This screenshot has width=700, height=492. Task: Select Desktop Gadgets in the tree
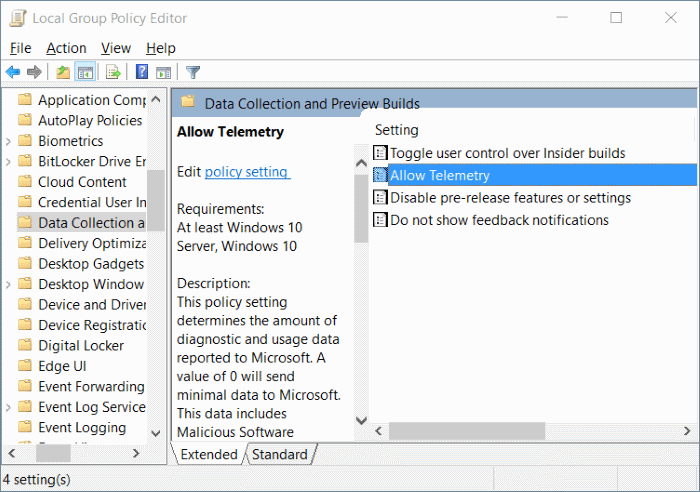point(91,264)
